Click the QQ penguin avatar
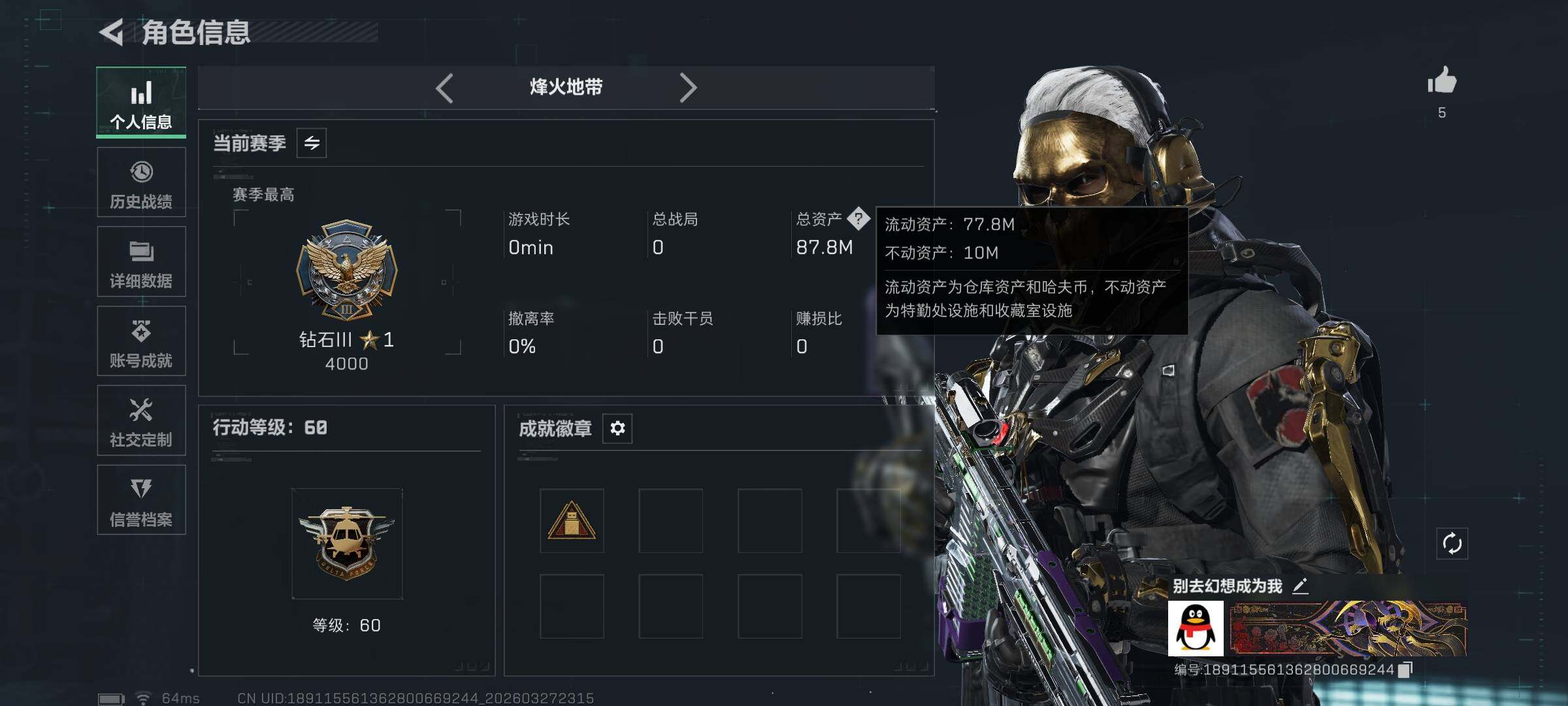The image size is (1568, 706). click(x=1196, y=628)
